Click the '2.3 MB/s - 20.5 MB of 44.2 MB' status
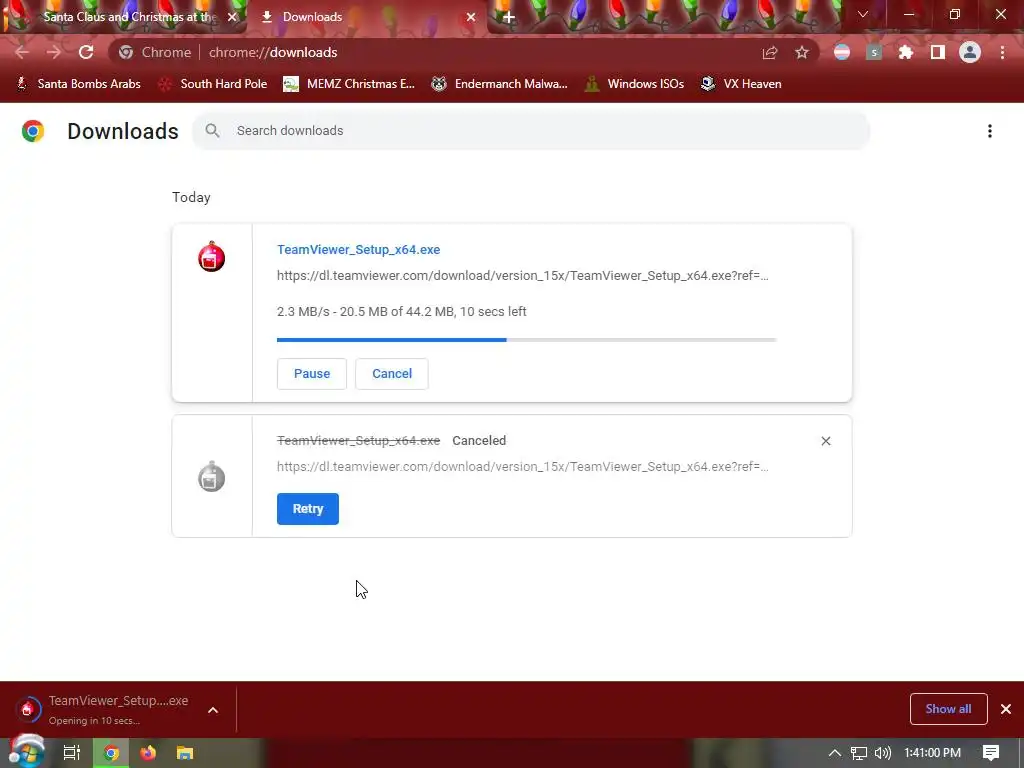This screenshot has height=768, width=1024. pyautogui.click(x=402, y=312)
